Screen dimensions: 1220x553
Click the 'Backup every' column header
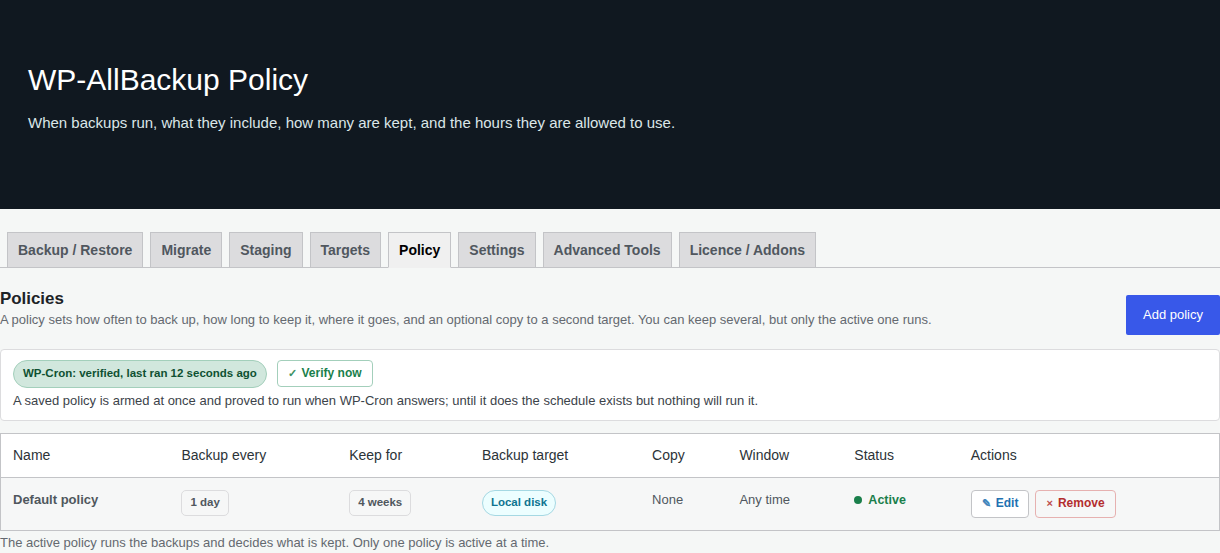tap(224, 455)
